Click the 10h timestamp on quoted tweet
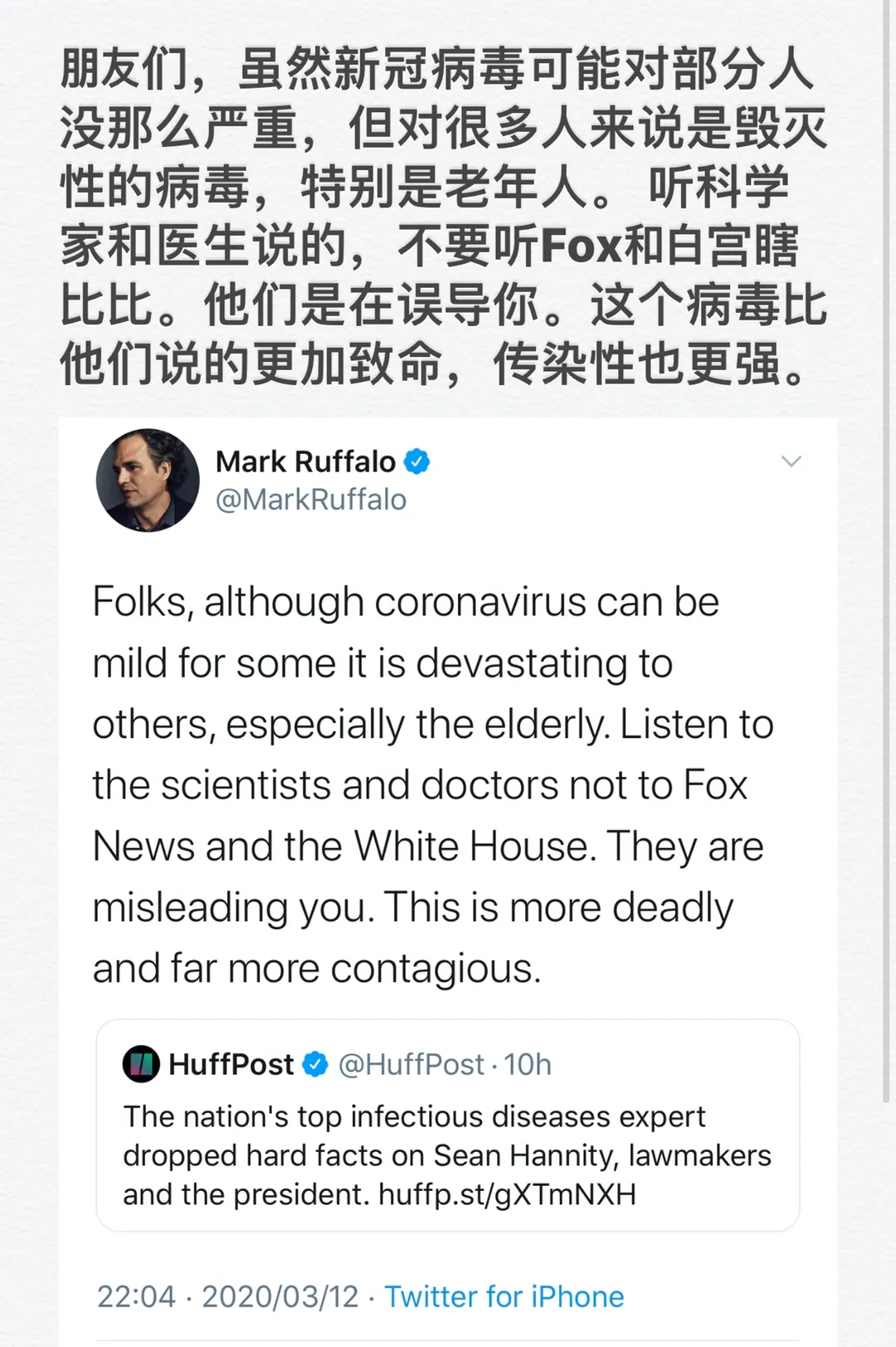This screenshot has height=1347, width=896. pos(528,1064)
